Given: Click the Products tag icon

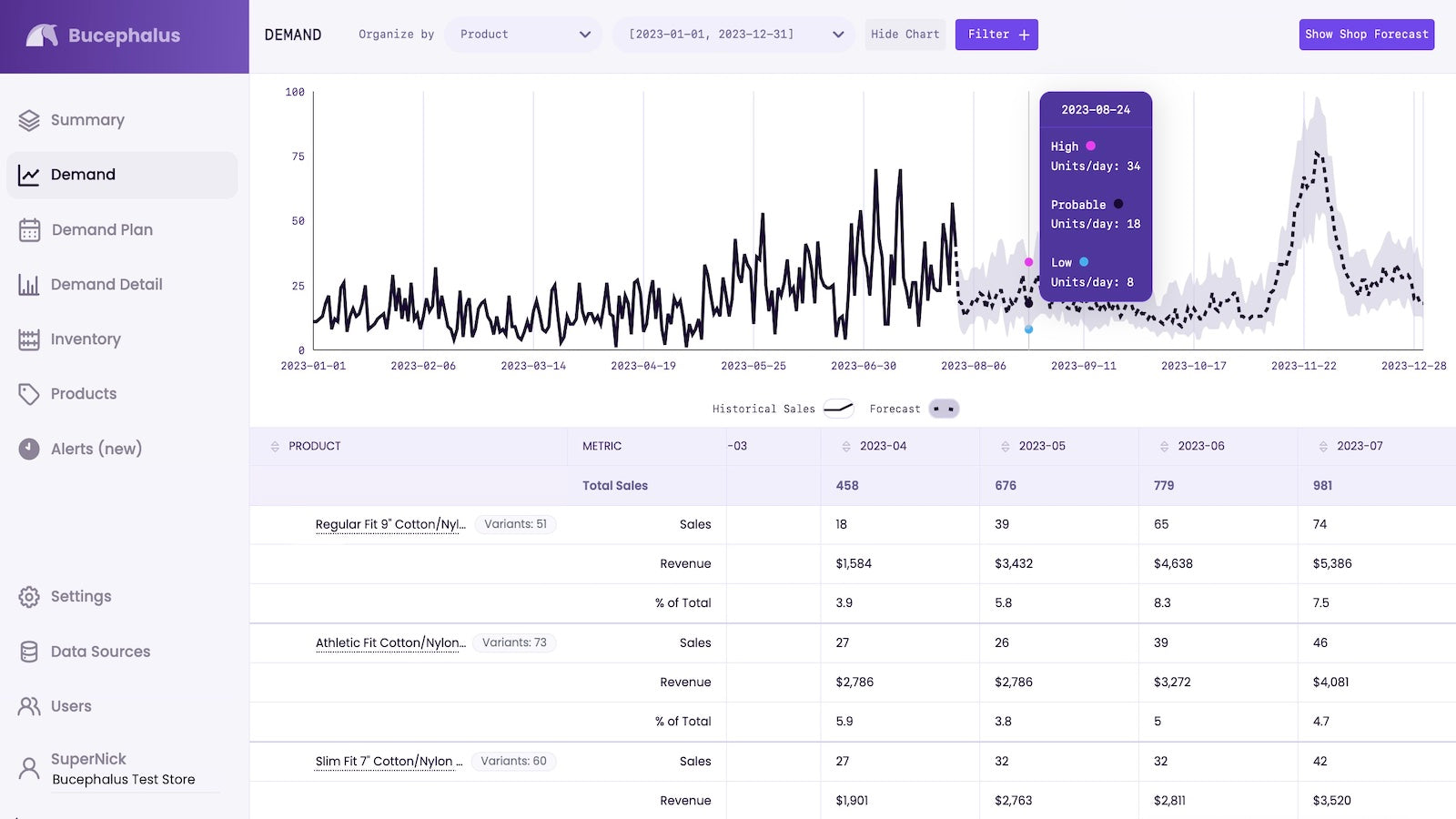Looking at the screenshot, I should 29,394.
